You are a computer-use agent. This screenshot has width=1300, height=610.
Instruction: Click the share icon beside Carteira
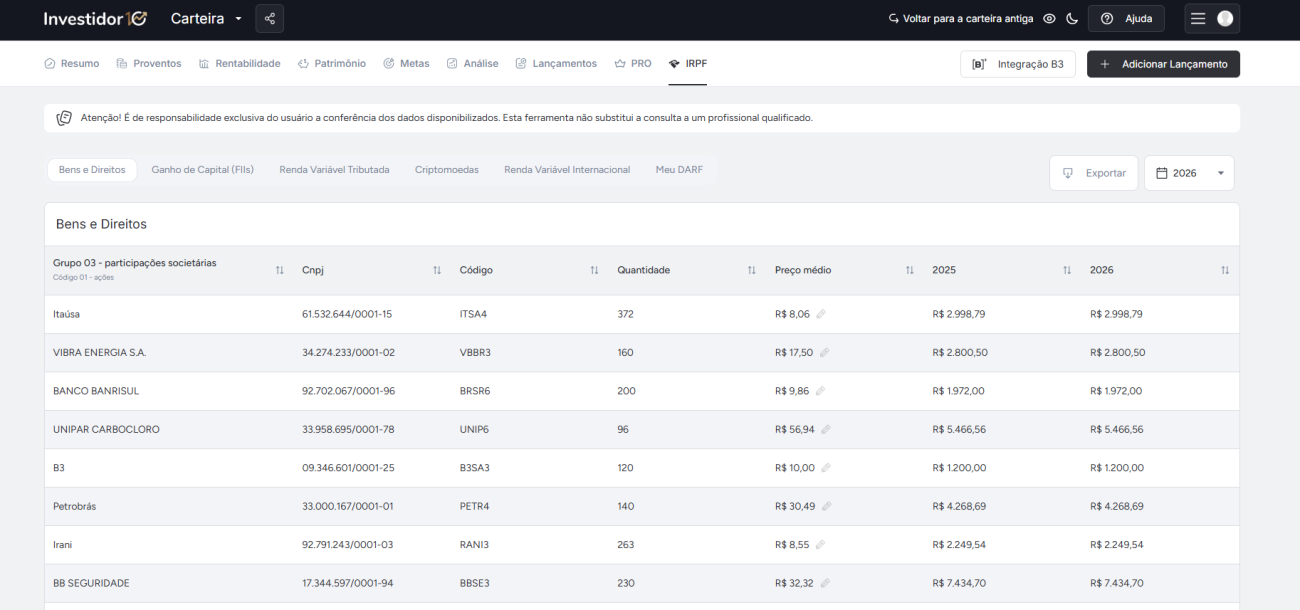pyautogui.click(x=269, y=19)
